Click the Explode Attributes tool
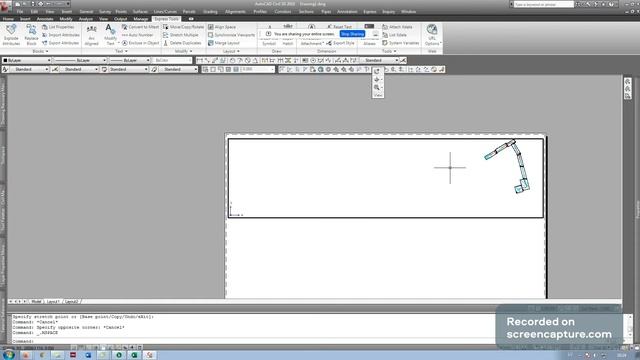 point(11,35)
